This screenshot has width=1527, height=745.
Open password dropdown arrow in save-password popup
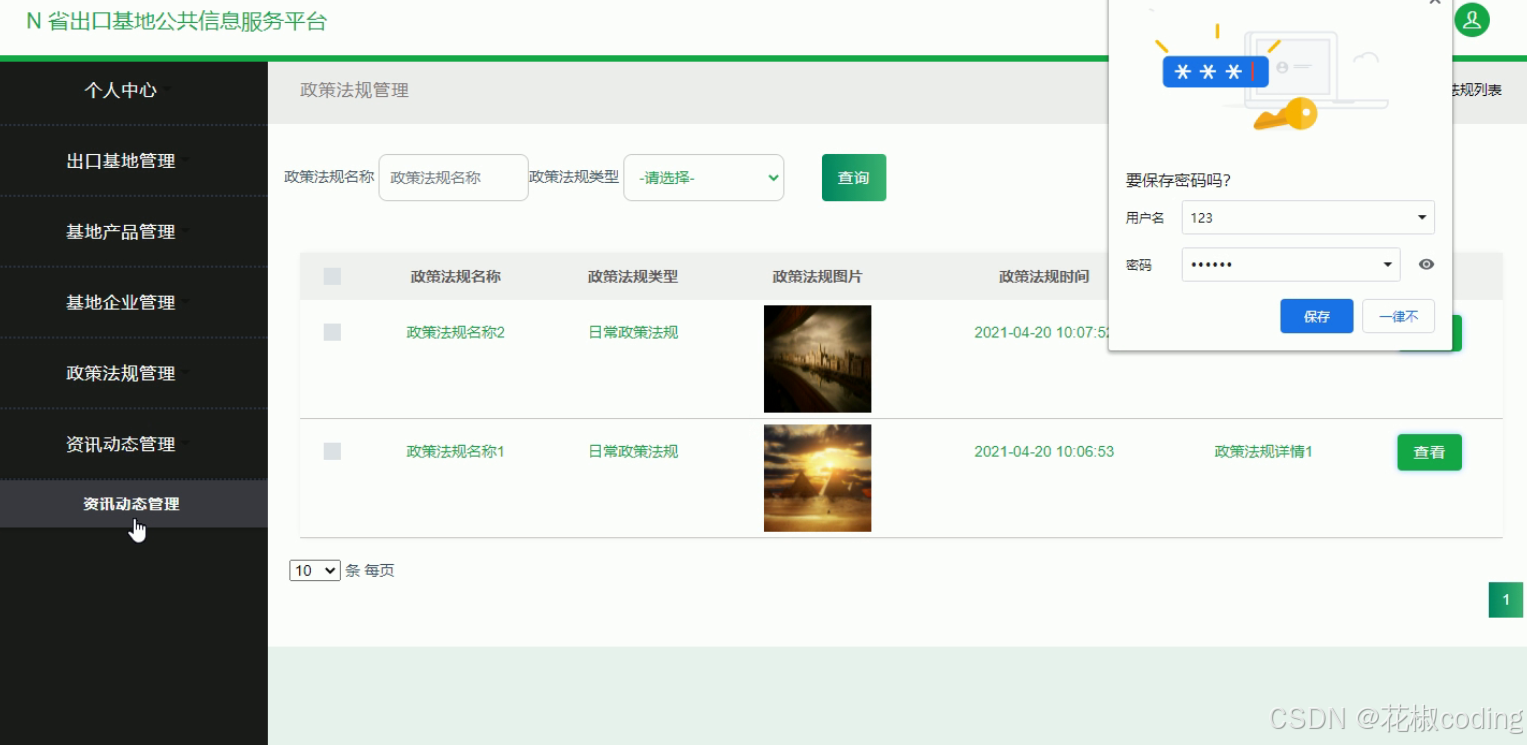tap(1388, 265)
